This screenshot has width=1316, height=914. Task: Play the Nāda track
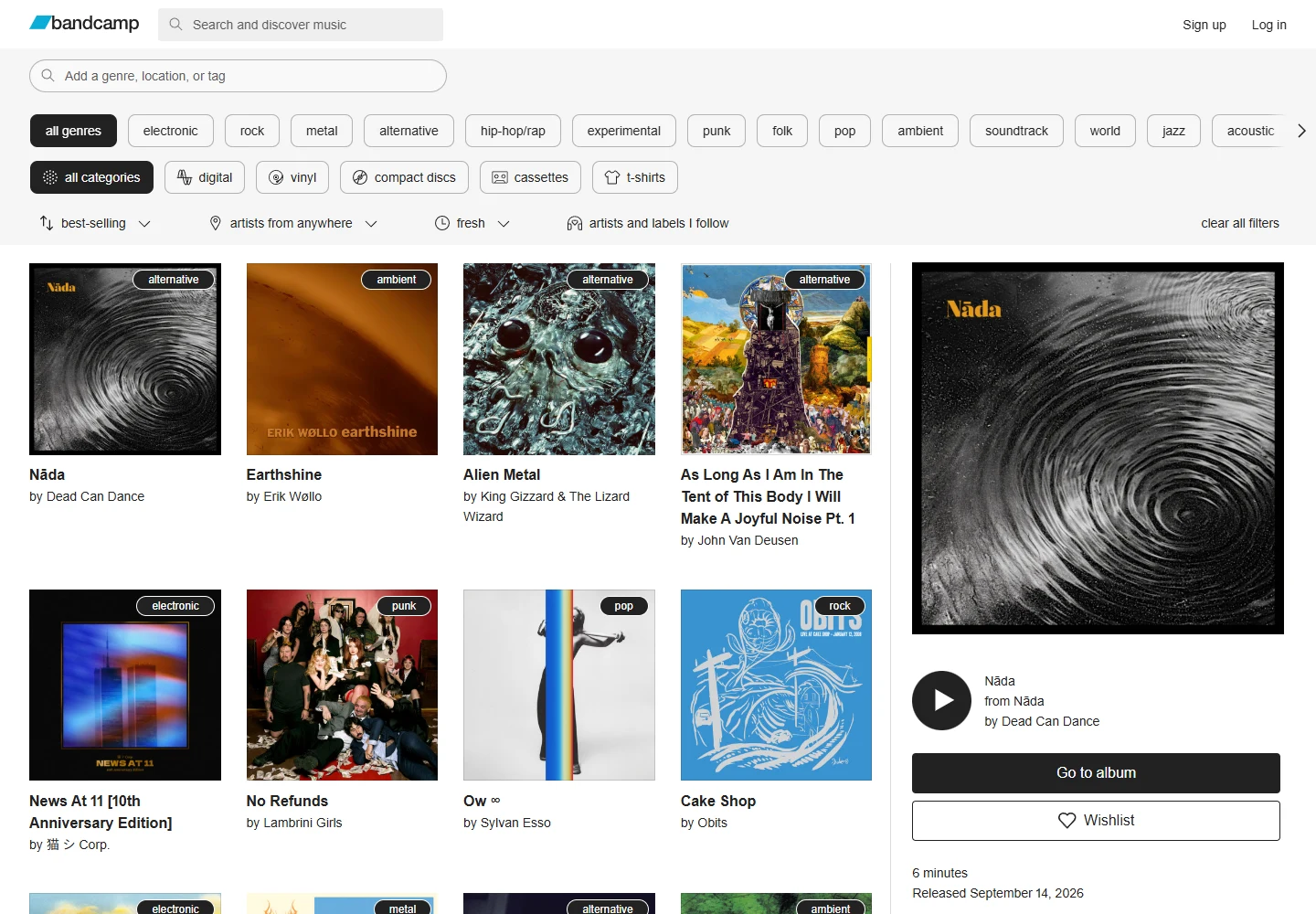(x=941, y=700)
